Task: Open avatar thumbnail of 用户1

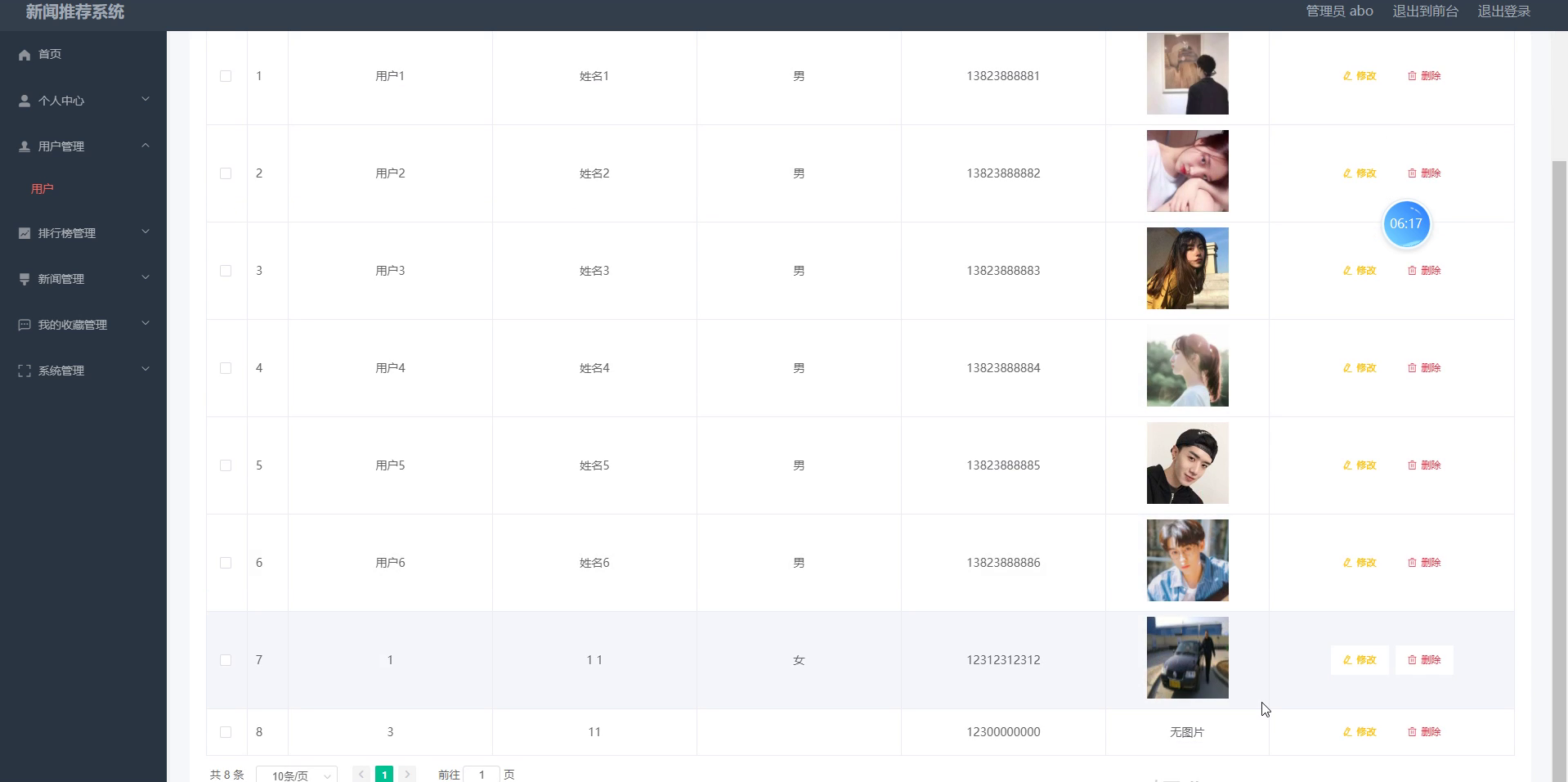Action: pos(1188,74)
